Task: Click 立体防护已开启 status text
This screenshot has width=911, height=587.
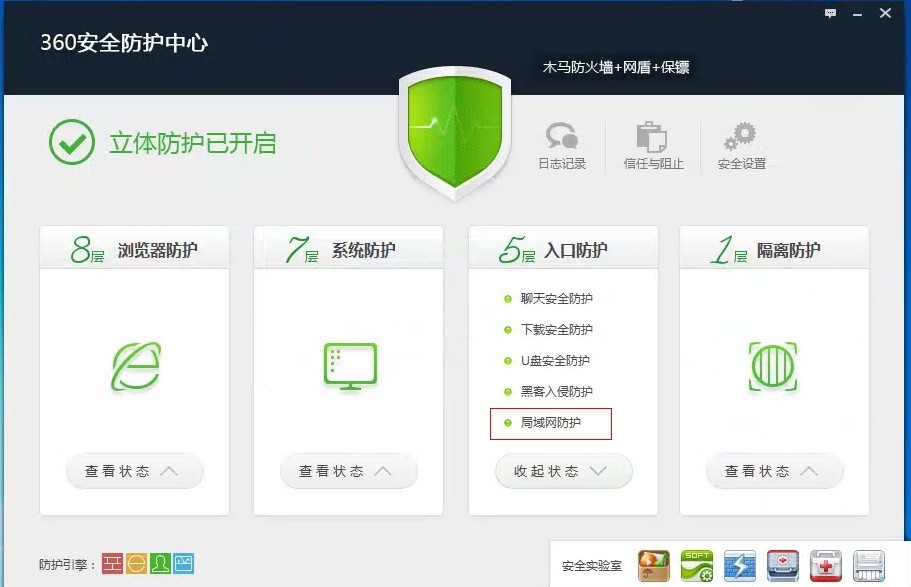Action: pyautogui.click(x=193, y=143)
